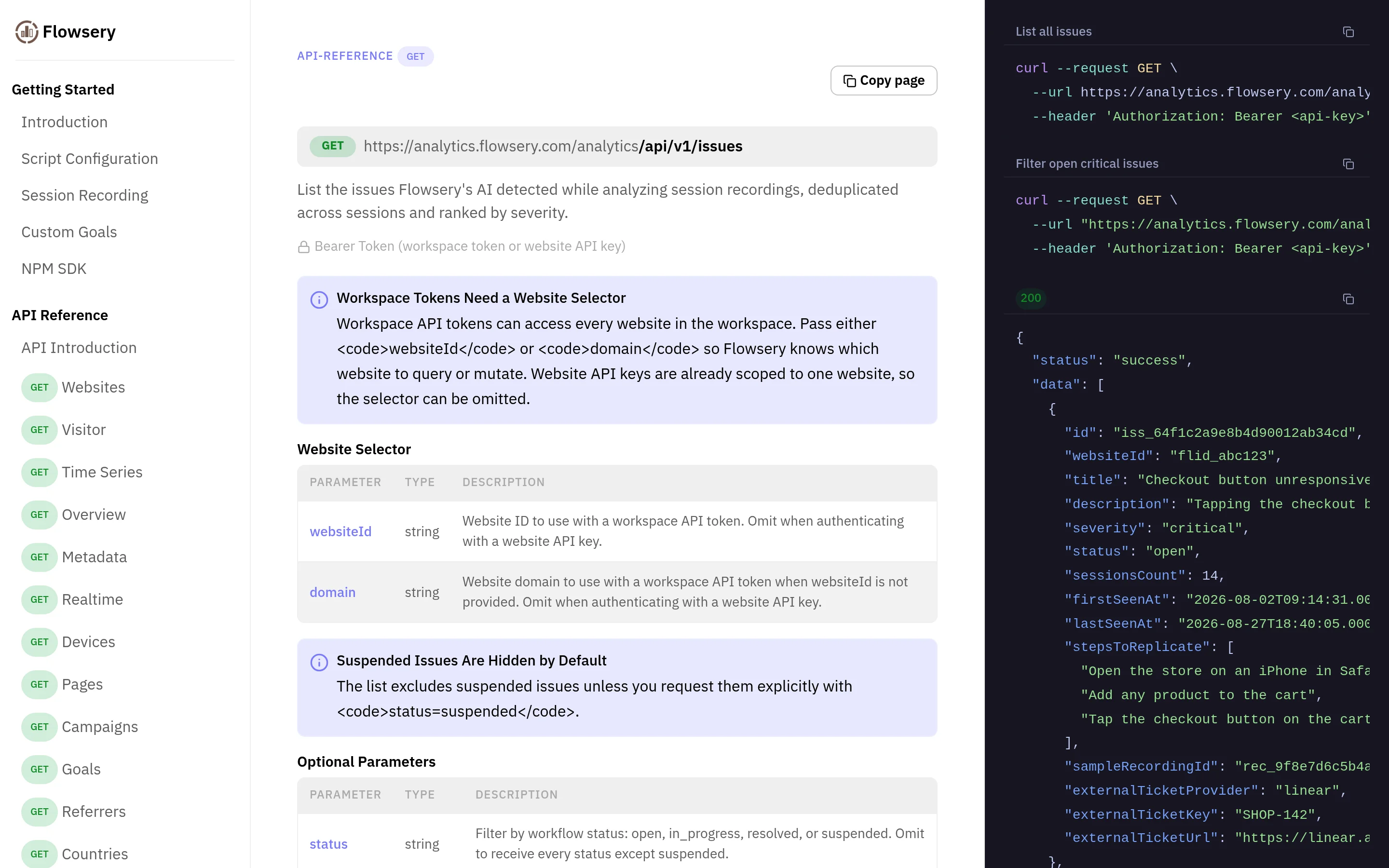Click the "sessionsCount": 14 line
Image resolution: width=1389 pixels, height=868 pixels.
point(1144,576)
